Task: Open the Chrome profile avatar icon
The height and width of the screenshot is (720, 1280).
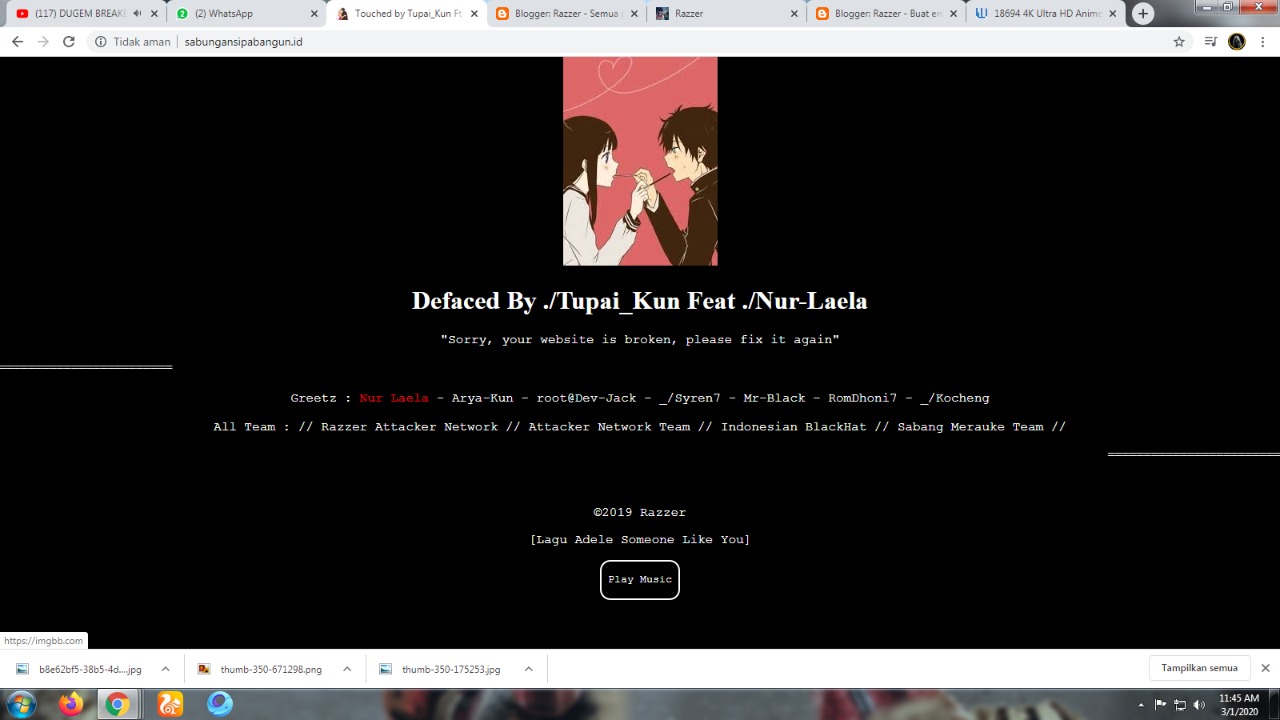Action: coord(1237,42)
